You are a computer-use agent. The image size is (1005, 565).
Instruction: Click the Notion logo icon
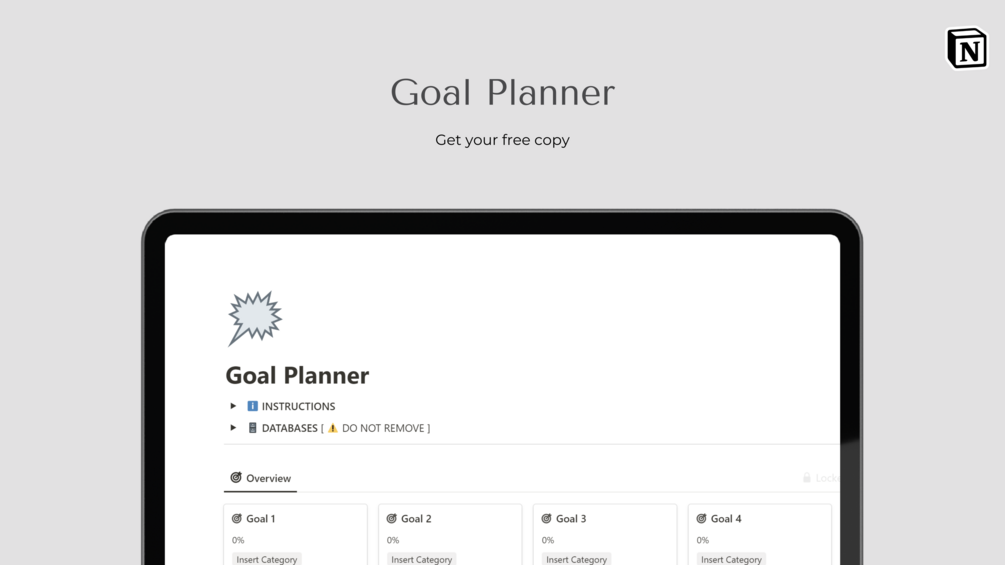[x=966, y=48]
